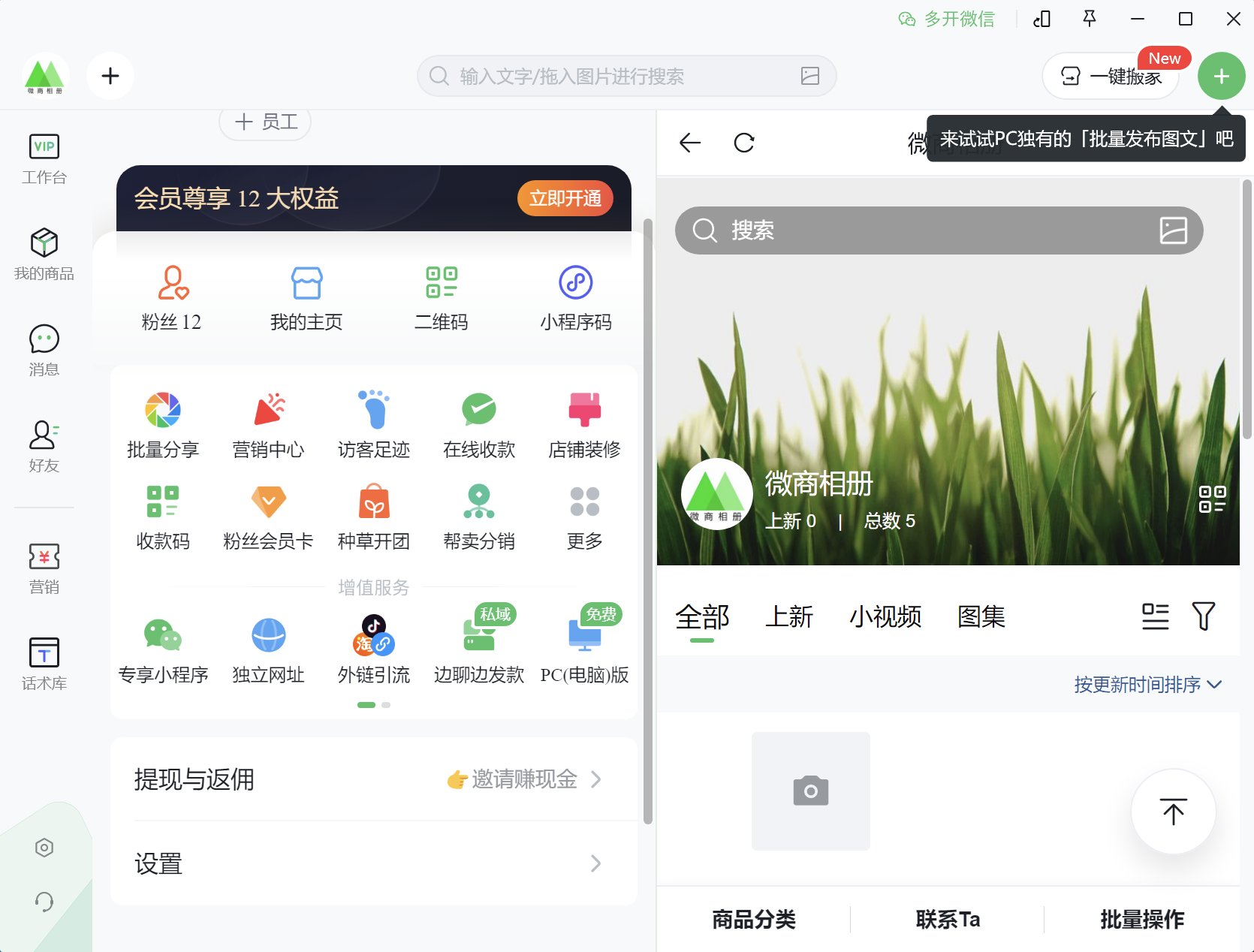Screen dimensions: 1254x952
Task: Open 一键搬家 one-click migration
Action: (x=1111, y=76)
